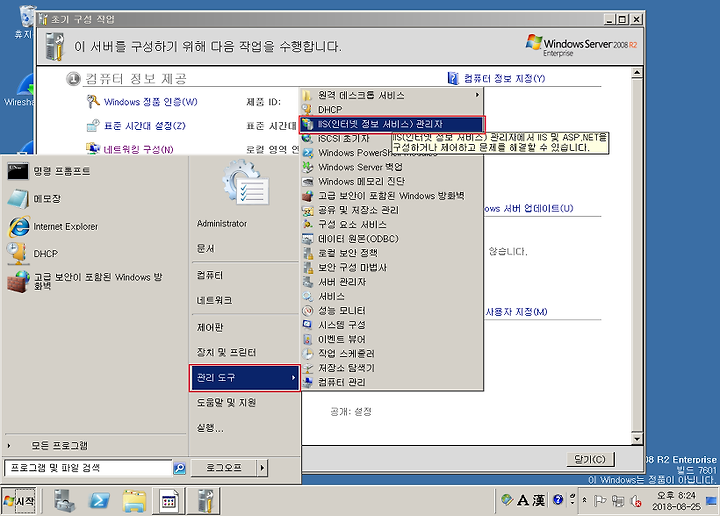Click the 서비스 icon
Screen dimensions: 720x516
tap(307, 296)
